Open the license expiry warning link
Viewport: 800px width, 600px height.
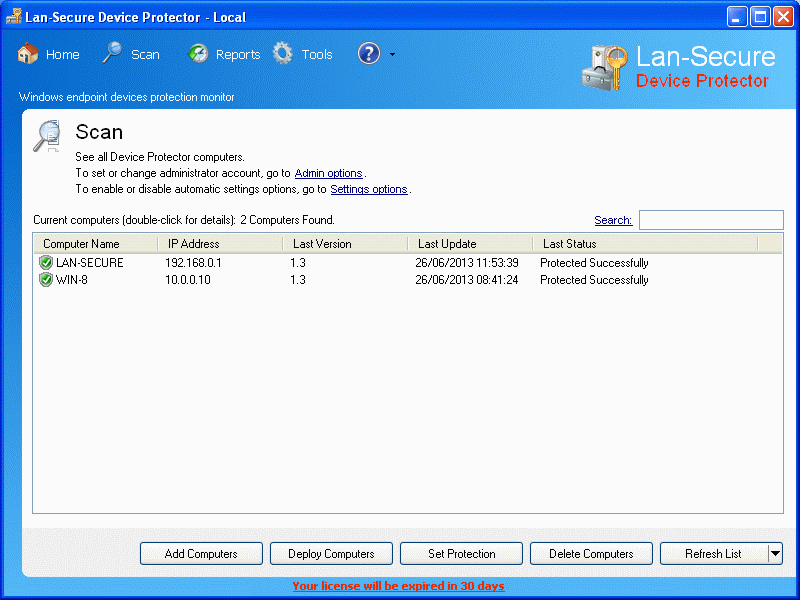point(398,586)
